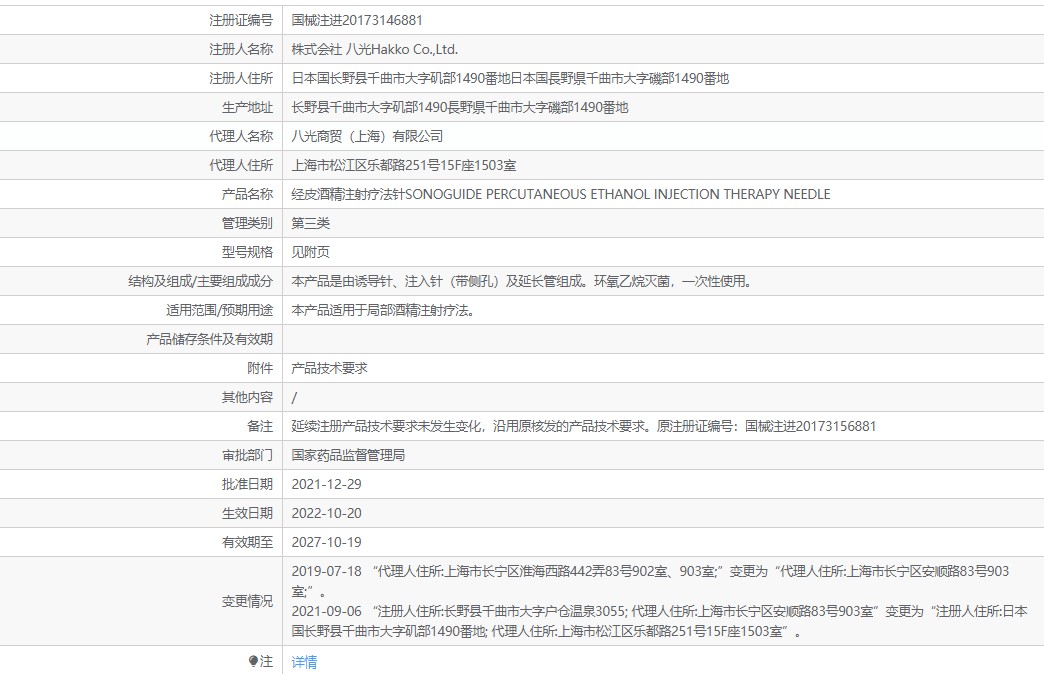Click the 型号规格 label
The height and width of the screenshot is (674, 1044).
click(x=247, y=252)
